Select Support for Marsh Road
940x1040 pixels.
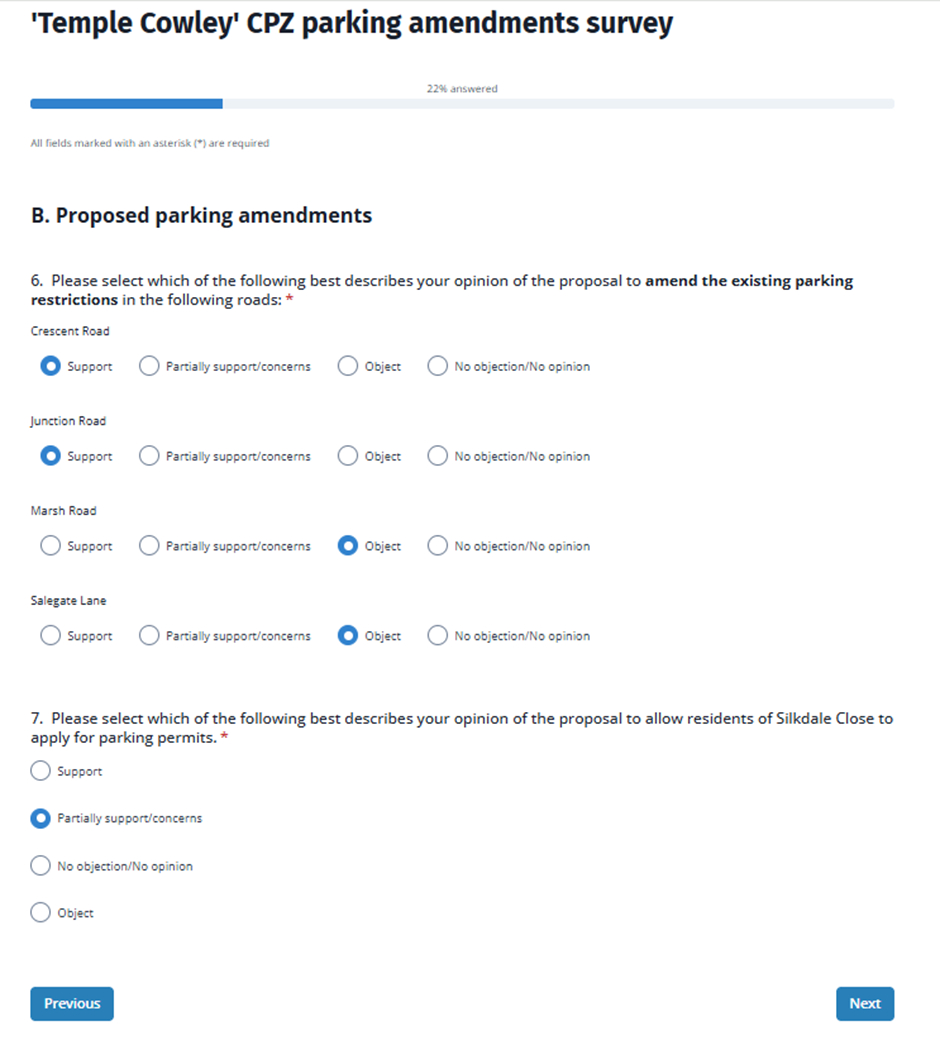coord(50,546)
